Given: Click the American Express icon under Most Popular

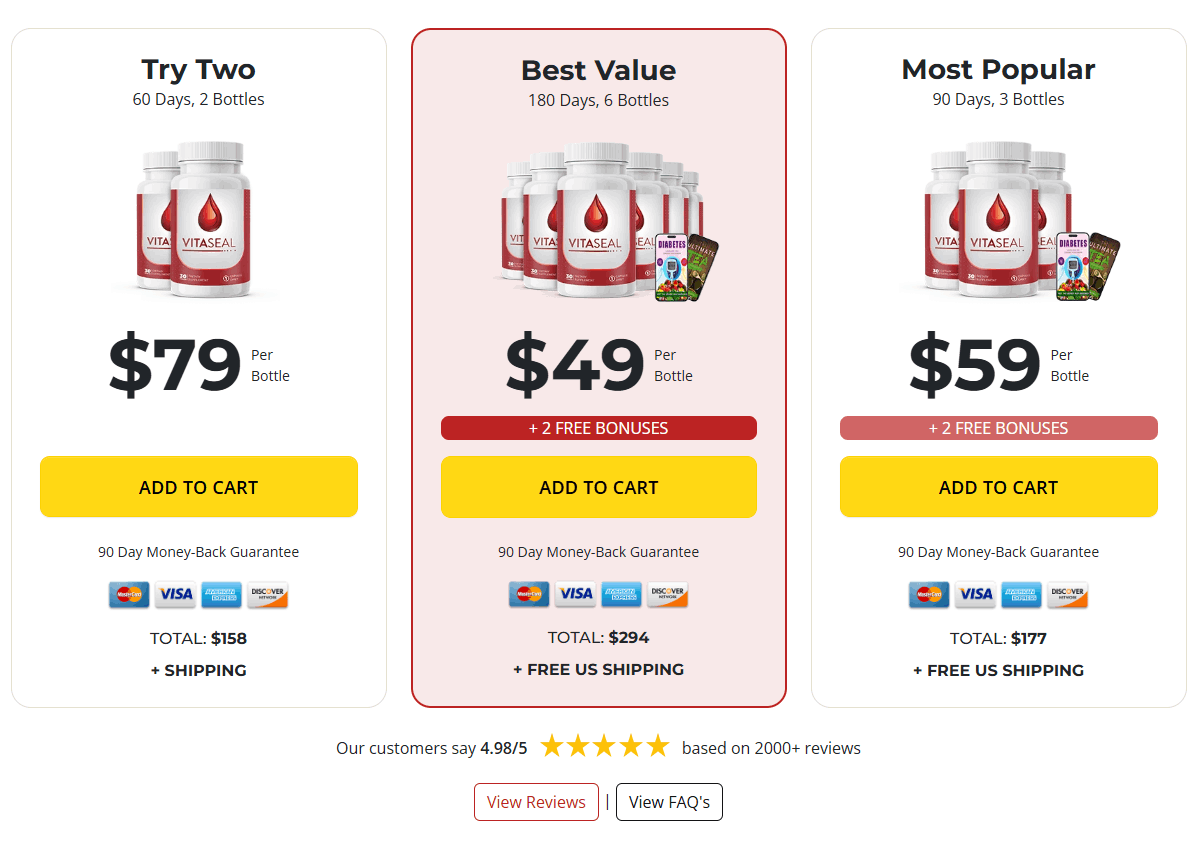Looking at the screenshot, I should pyautogui.click(x=1021, y=594).
